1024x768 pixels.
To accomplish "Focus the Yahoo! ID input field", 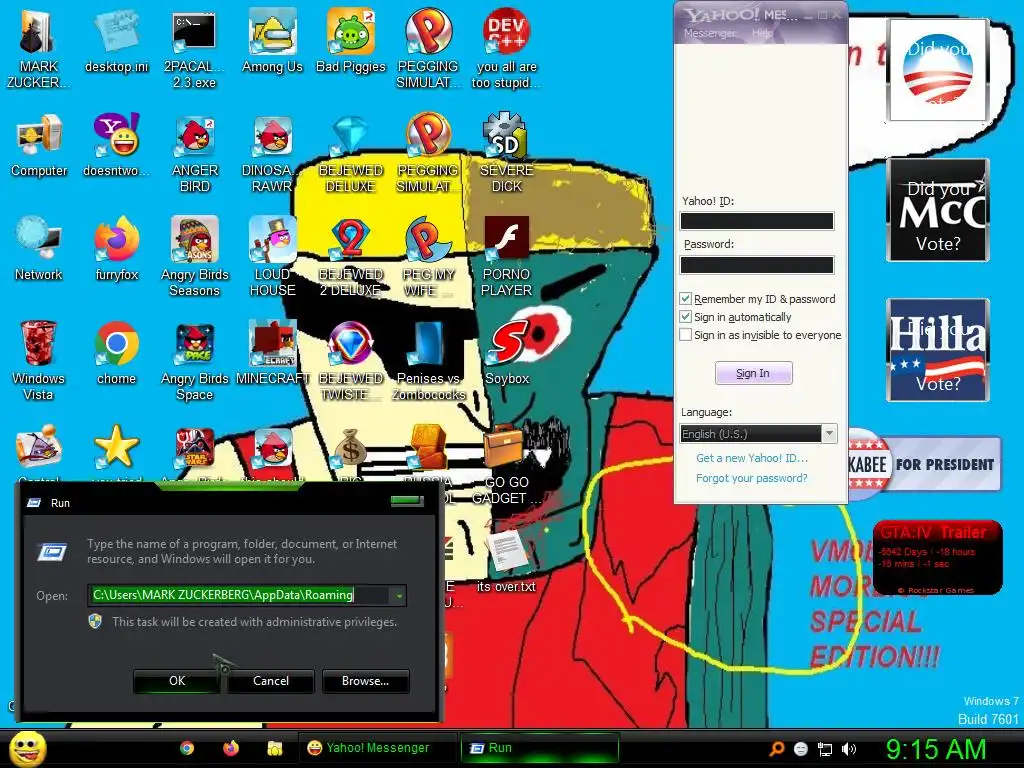I will point(757,221).
